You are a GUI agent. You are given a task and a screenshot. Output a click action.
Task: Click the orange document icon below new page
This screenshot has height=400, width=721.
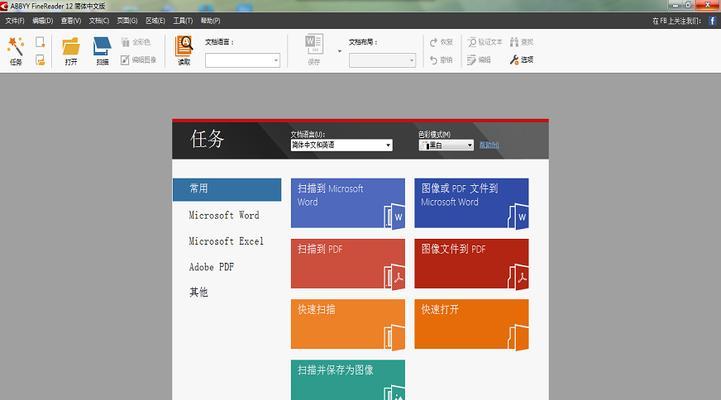pyautogui.click(x=40, y=60)
